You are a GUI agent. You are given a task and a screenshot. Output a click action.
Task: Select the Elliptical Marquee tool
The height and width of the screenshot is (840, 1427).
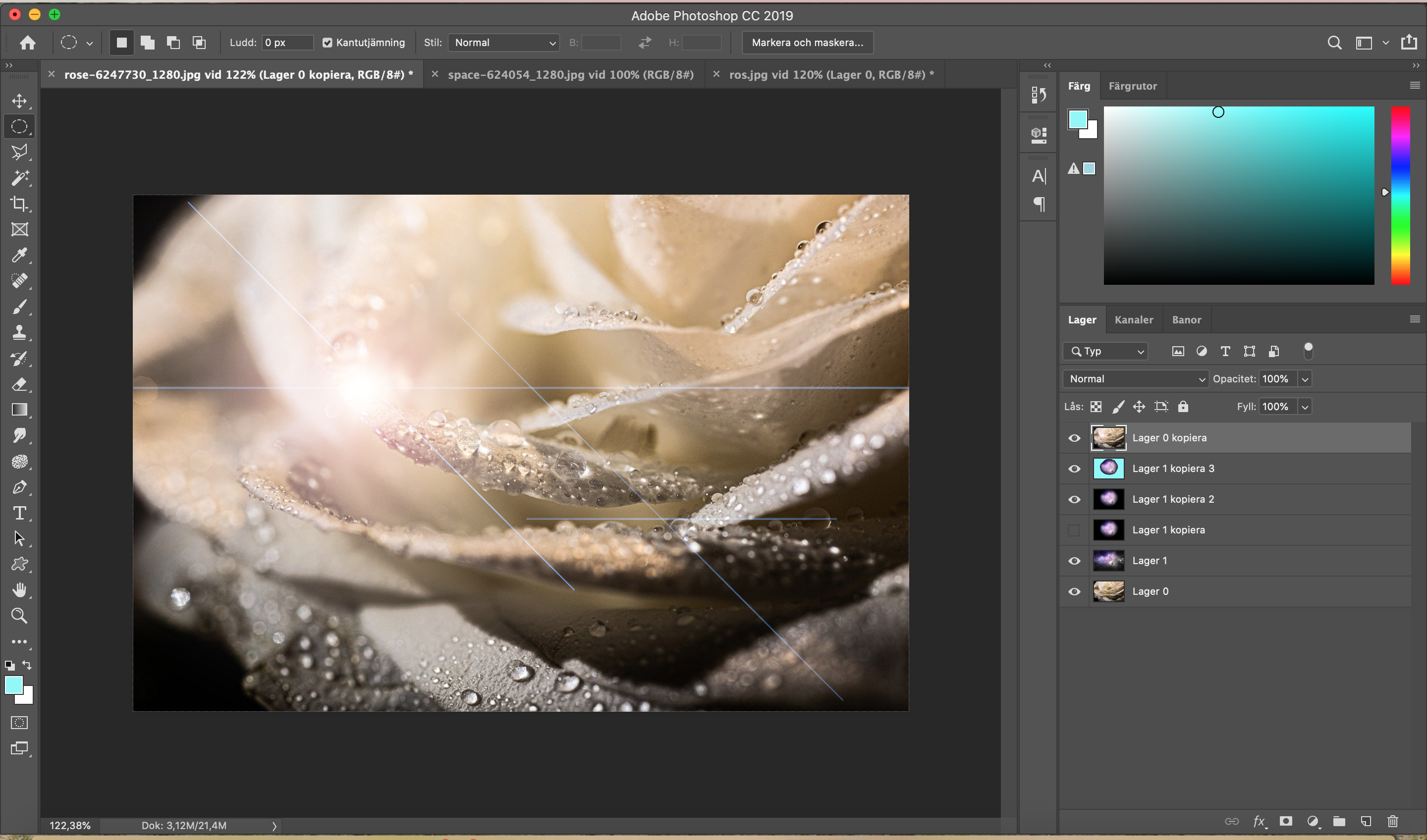(19, 126)
